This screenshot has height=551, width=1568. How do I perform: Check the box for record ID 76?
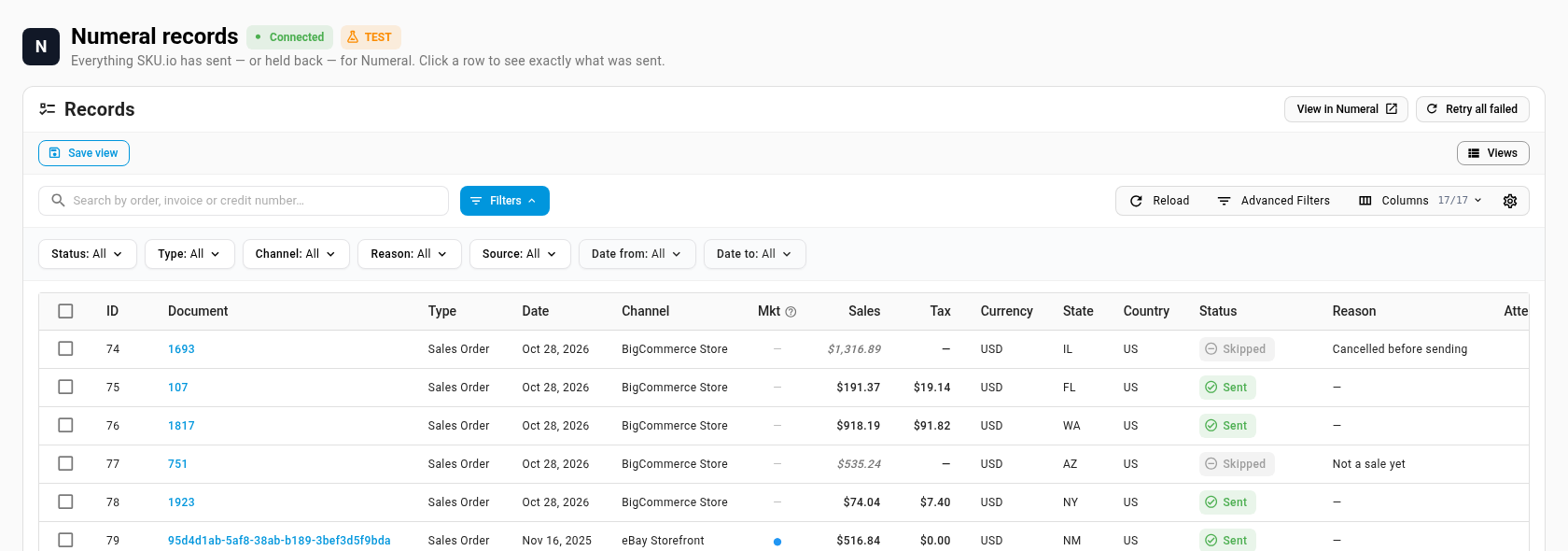tap(65, 425)
